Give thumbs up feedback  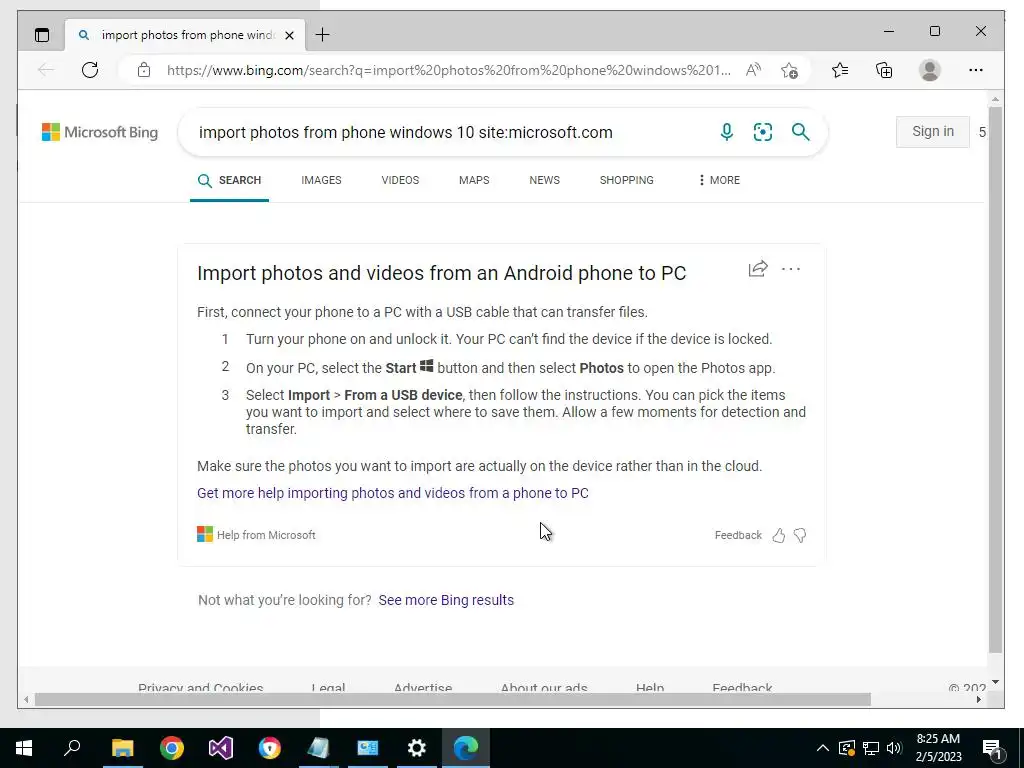point(778,536)
